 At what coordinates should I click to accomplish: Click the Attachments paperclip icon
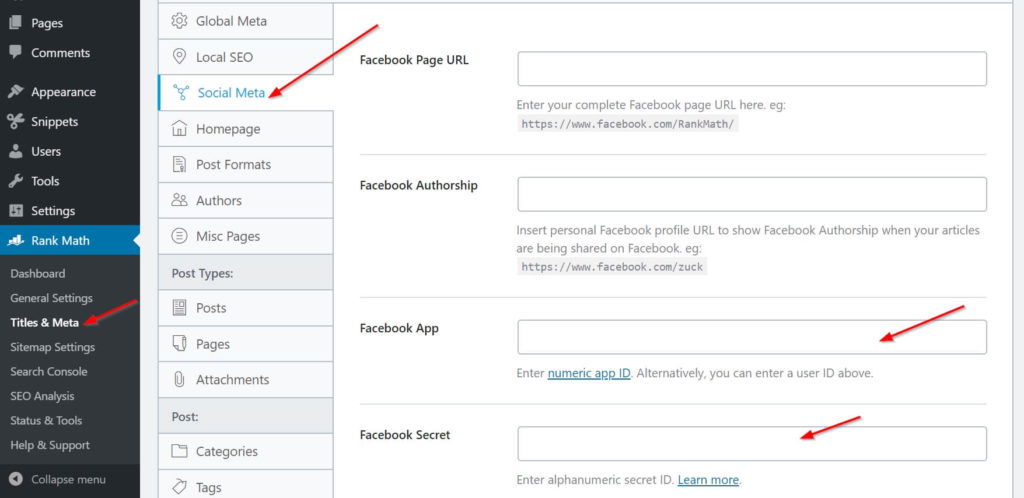click(179, 380)
